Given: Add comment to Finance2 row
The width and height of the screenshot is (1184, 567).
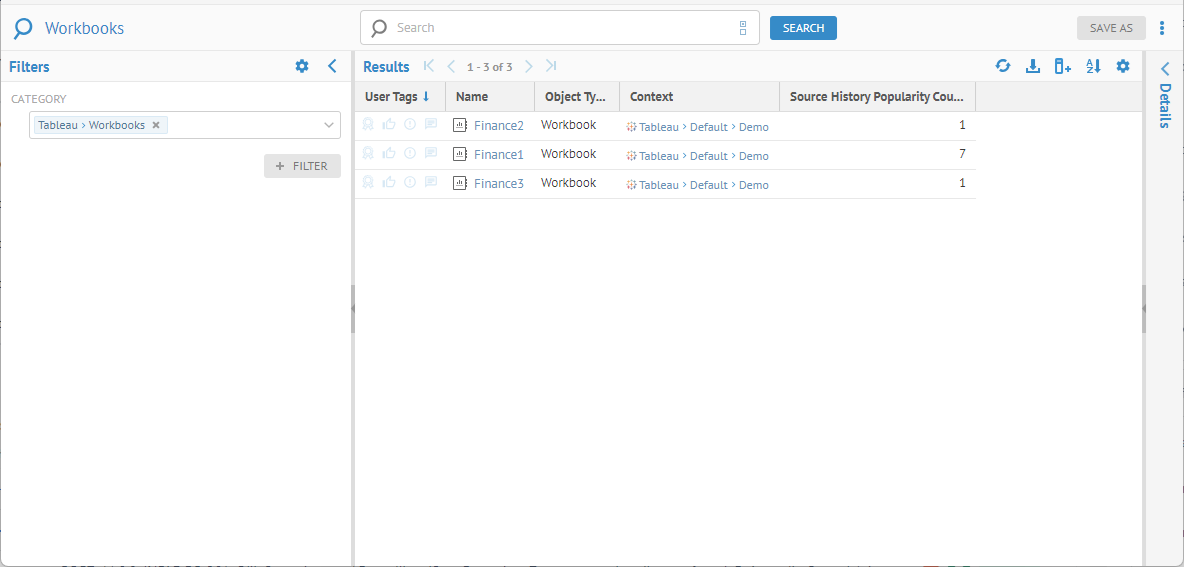Looking at the screenshot, I should click(x=431, y=125).
